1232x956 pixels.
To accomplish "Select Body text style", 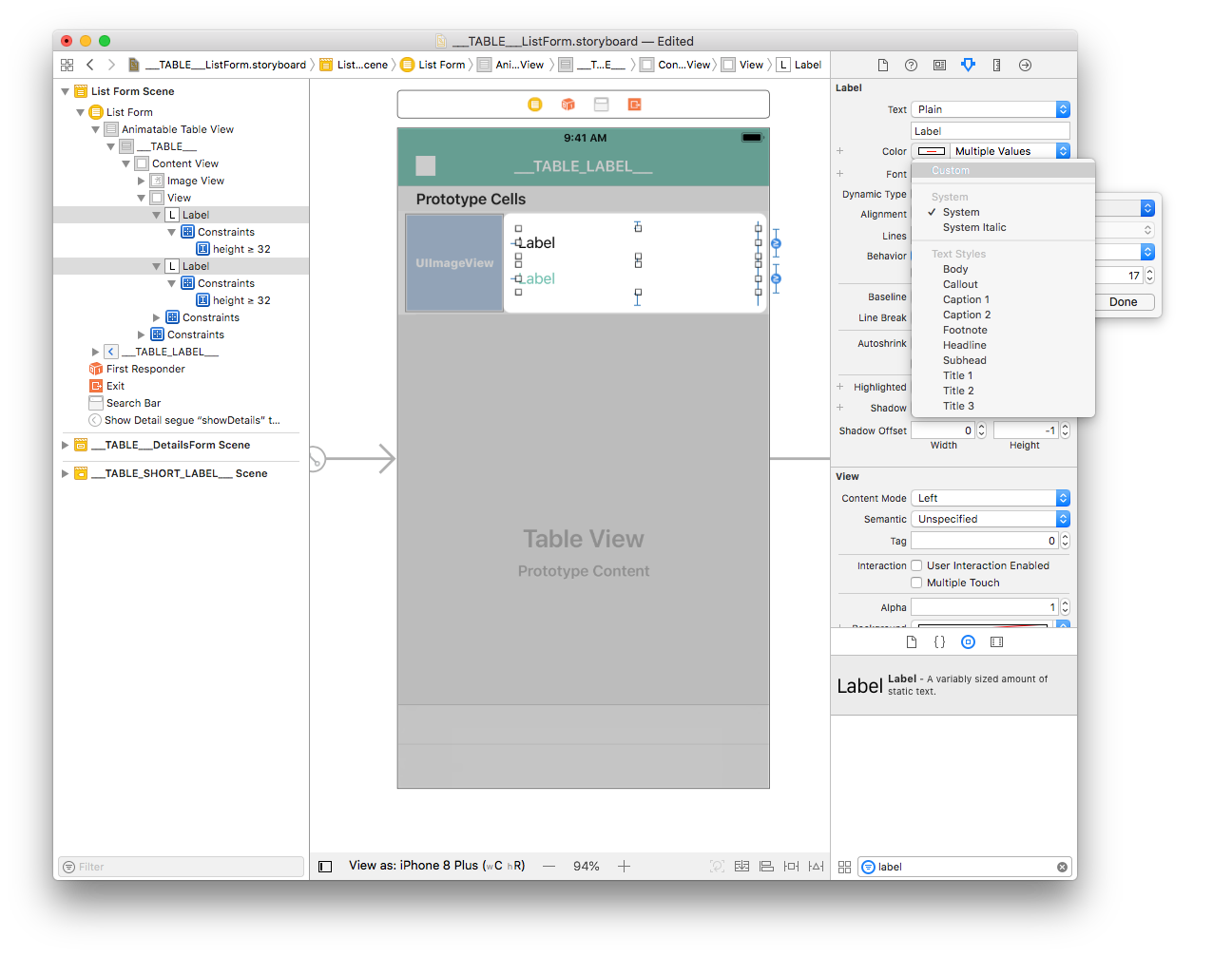I will (1003, 269).
